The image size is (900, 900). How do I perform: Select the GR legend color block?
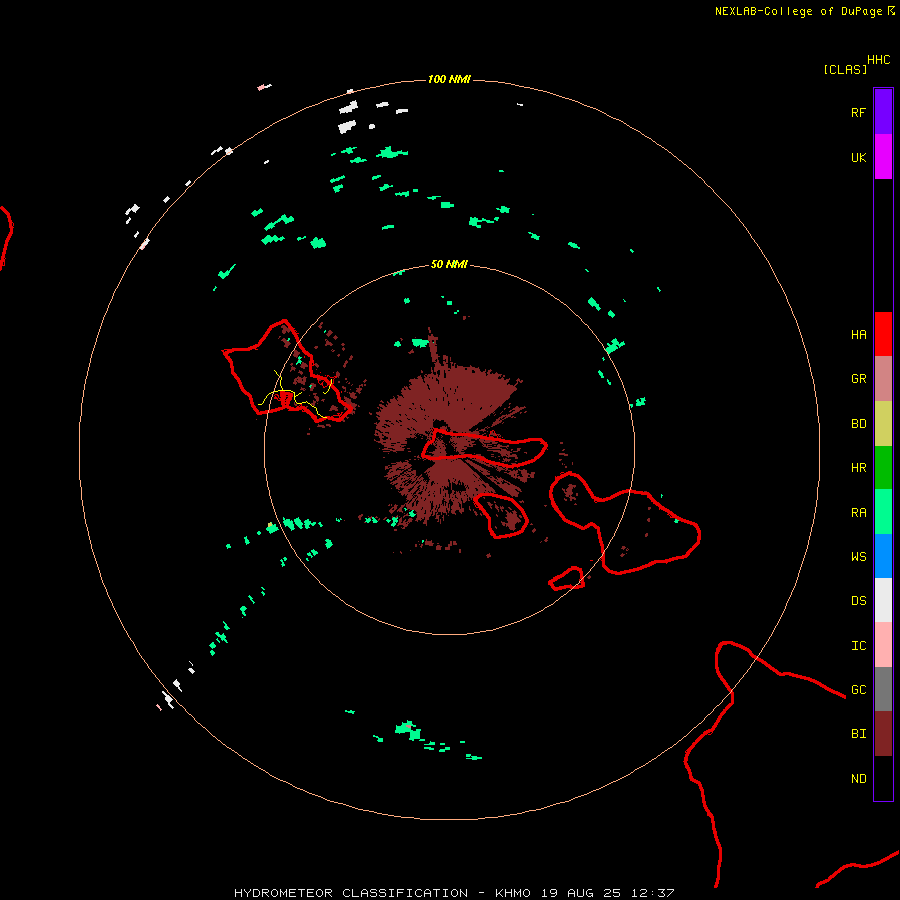883,379
